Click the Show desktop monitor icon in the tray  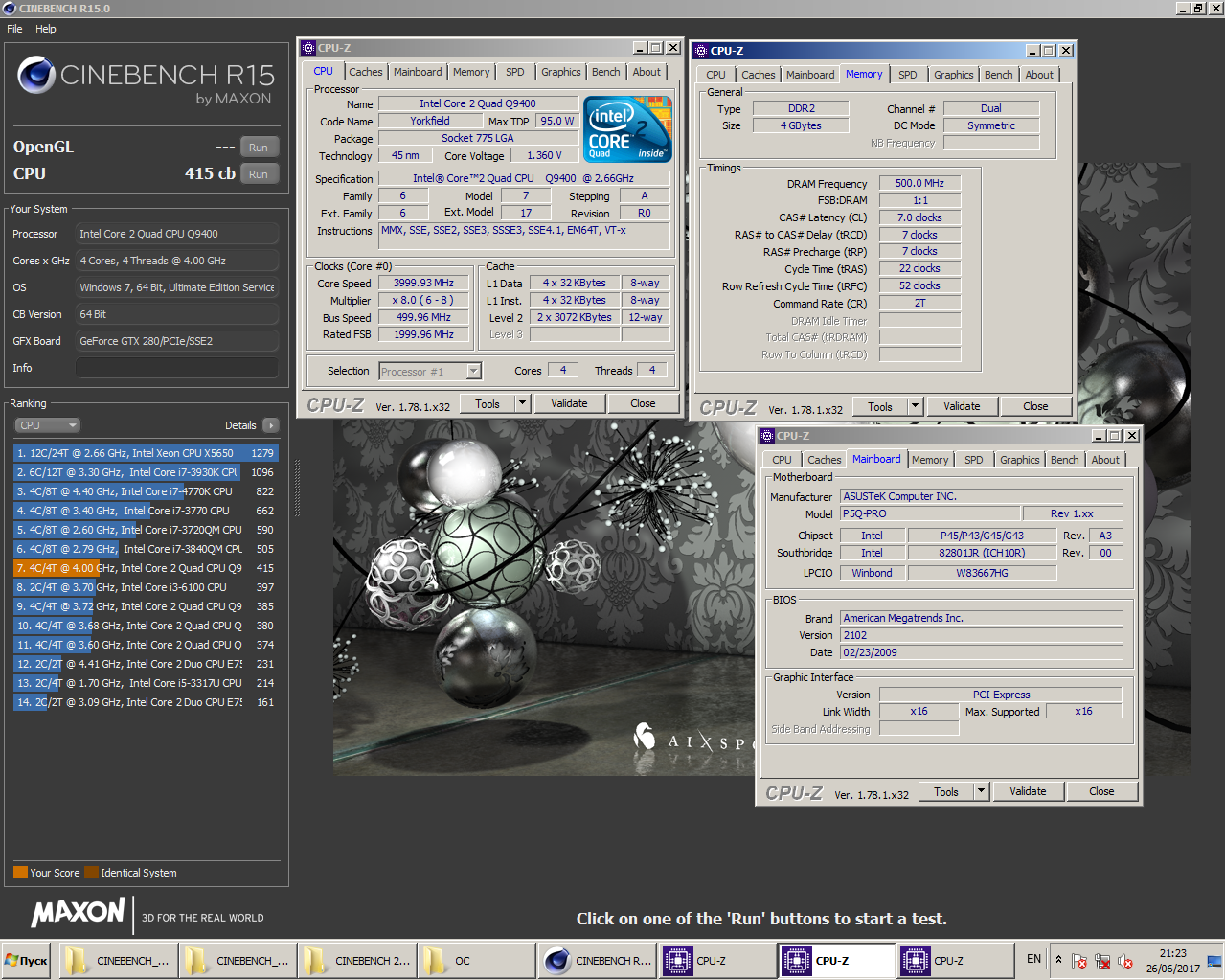(1214, 960)
